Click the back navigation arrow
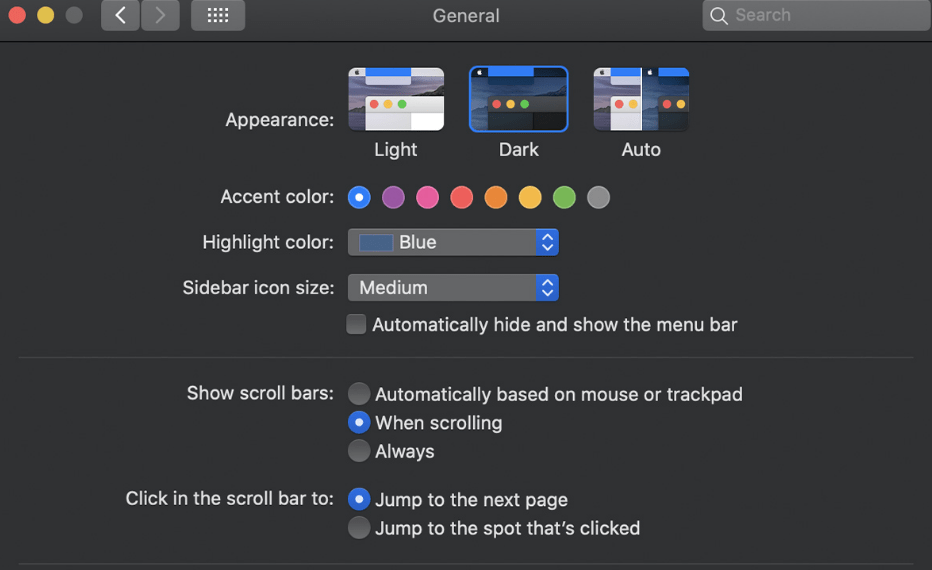Screen dimensions: 932x570 tap(120, 15)
